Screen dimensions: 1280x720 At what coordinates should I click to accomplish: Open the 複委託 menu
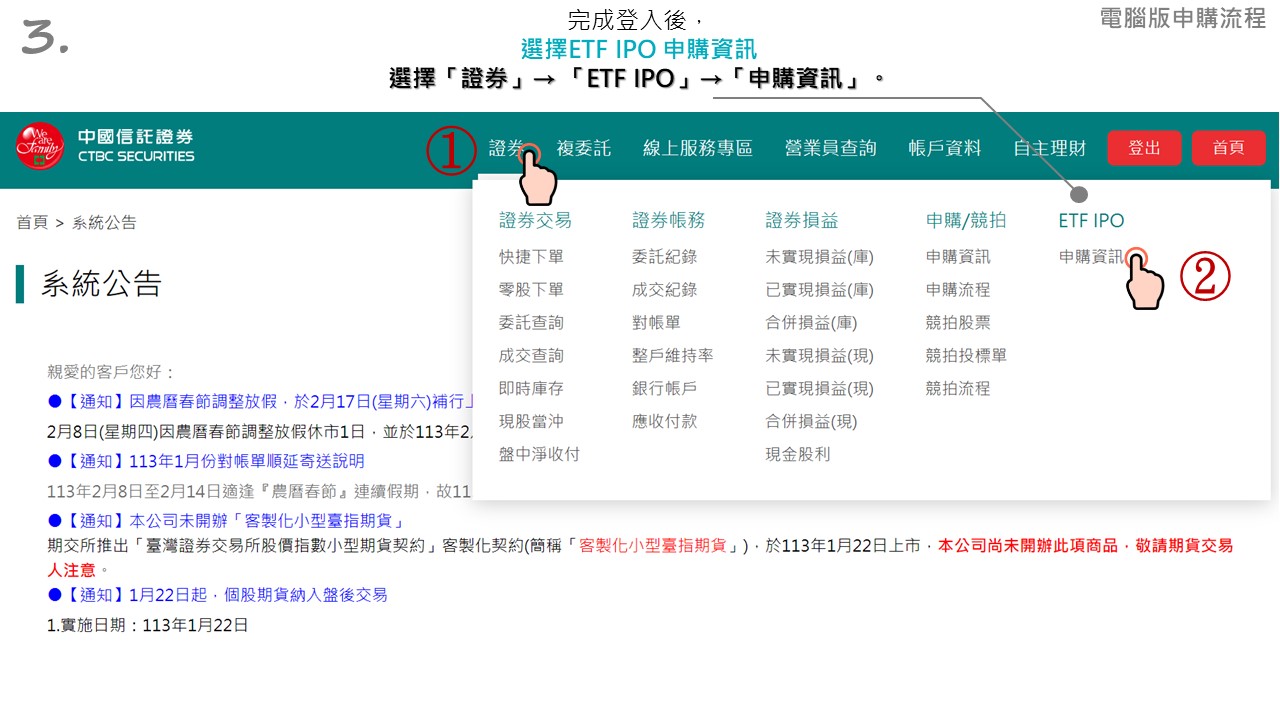point(583,148)
